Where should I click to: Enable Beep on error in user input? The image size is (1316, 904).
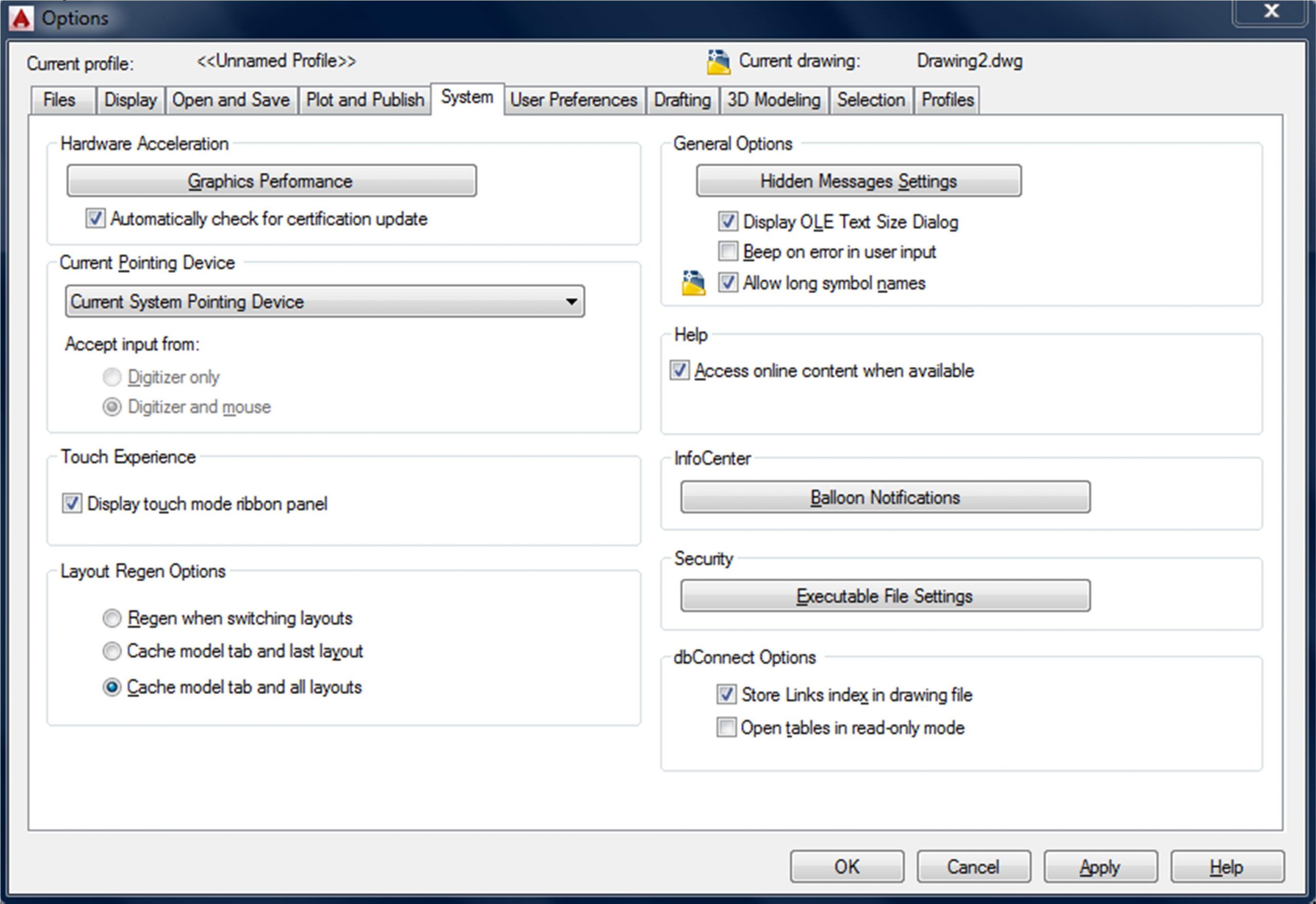727,251
